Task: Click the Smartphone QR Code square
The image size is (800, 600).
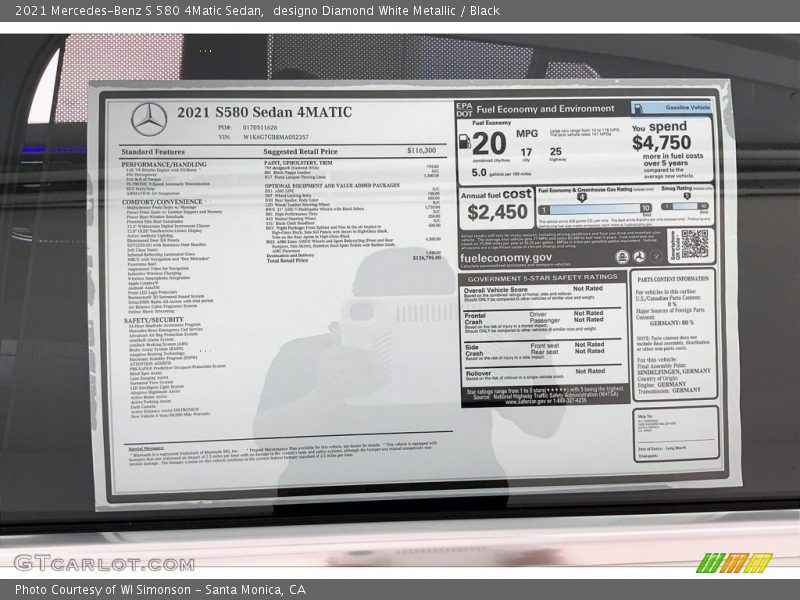Action: 697,244
